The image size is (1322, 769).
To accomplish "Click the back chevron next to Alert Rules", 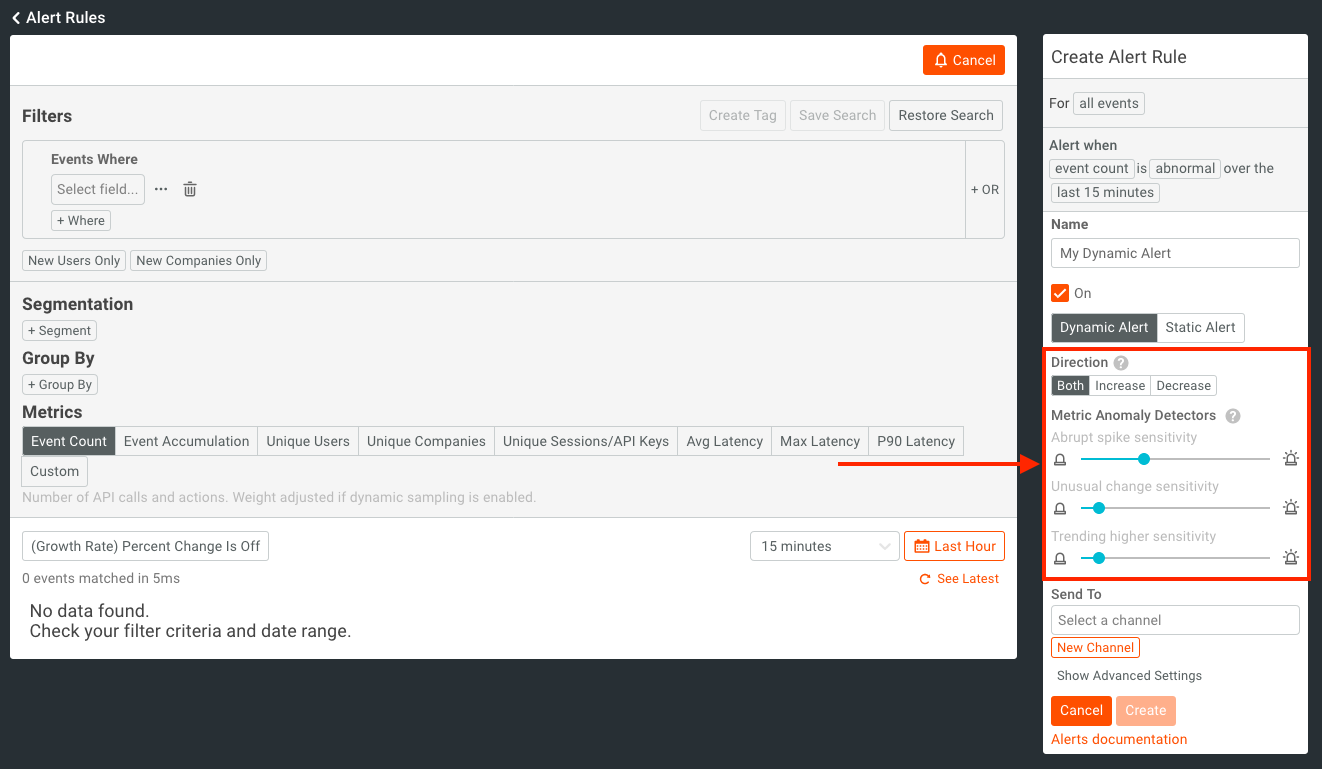I will 16,17.
